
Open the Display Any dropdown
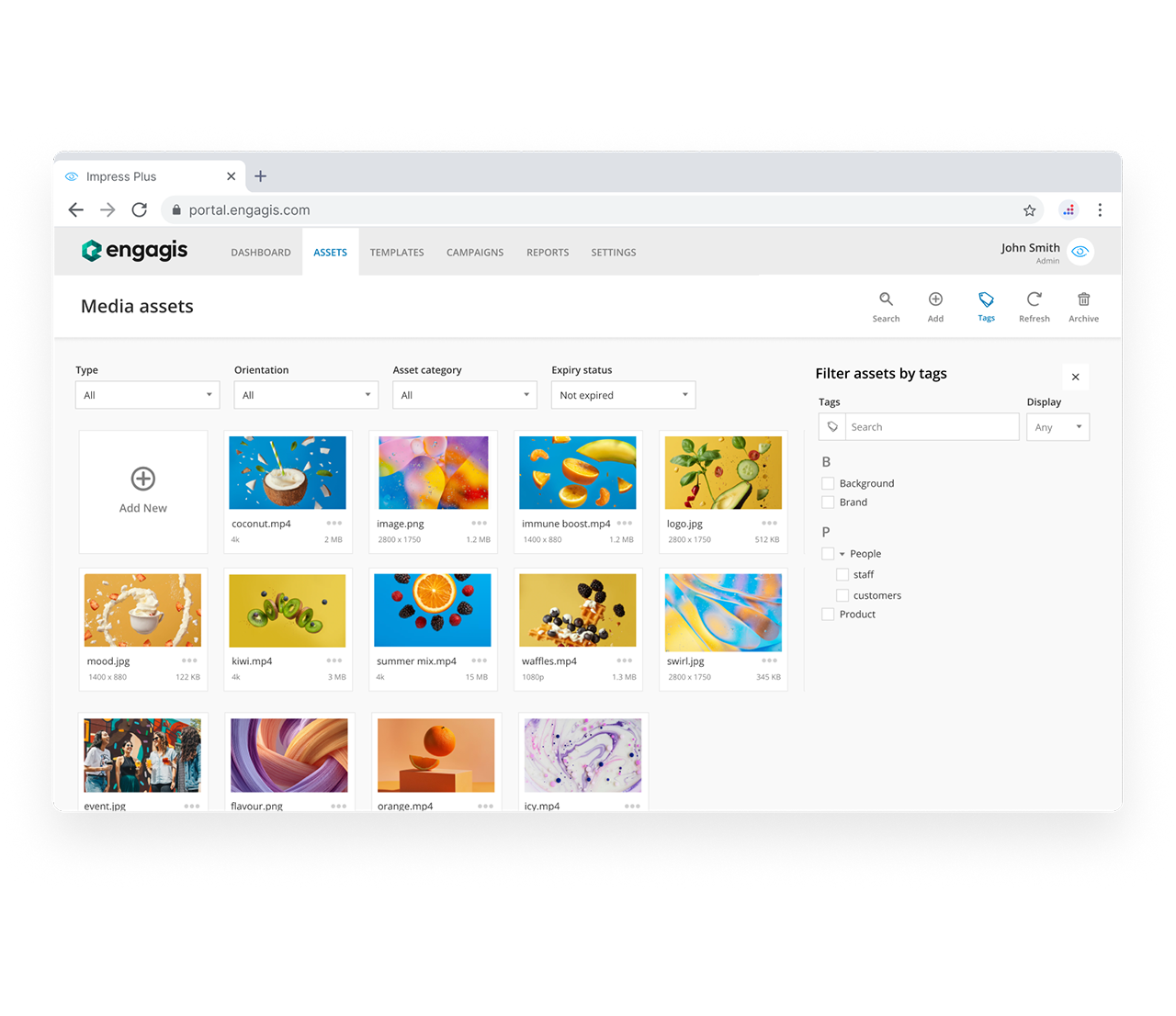pos(1057,427)
